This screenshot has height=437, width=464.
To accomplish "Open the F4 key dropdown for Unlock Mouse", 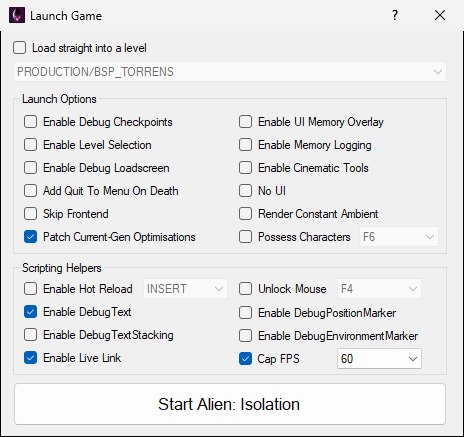I will pos(379,289).
